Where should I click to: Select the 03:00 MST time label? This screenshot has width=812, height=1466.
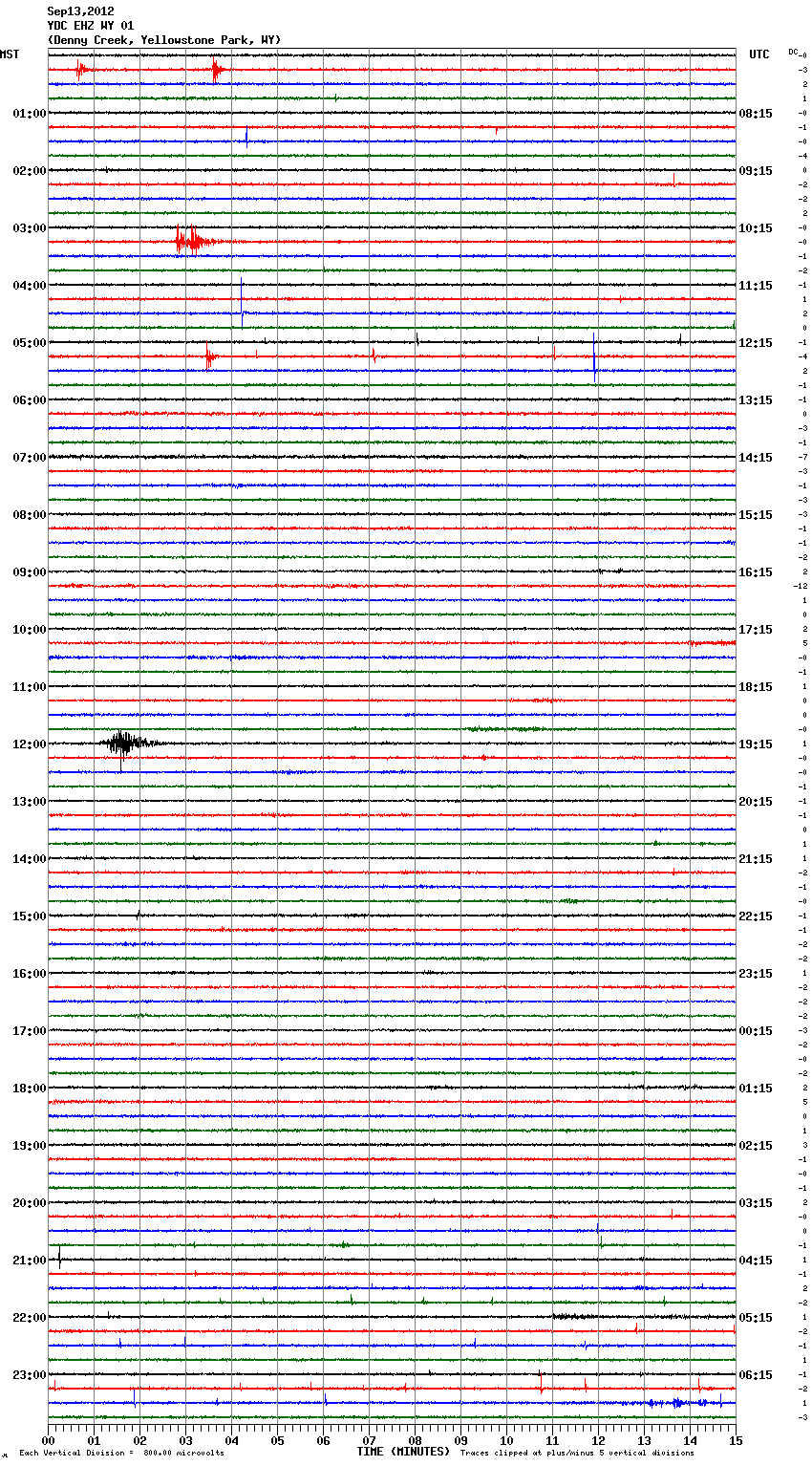click(x=30, y=228)
